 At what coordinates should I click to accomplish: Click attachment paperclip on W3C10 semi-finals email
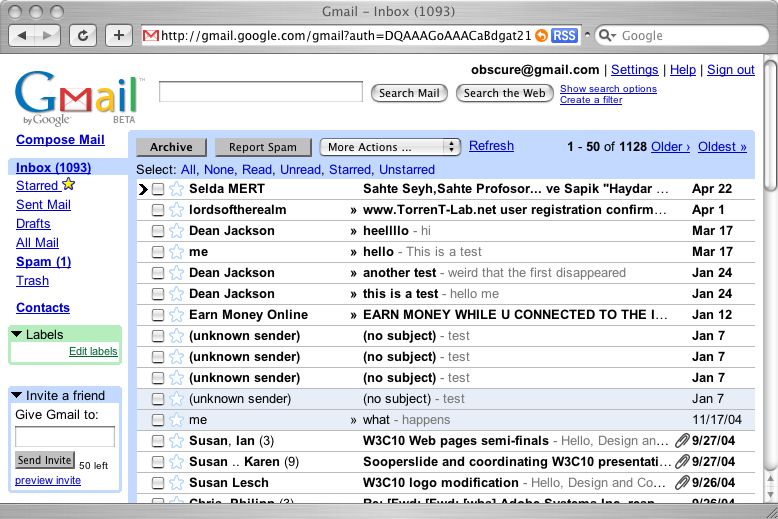(682, 441)
